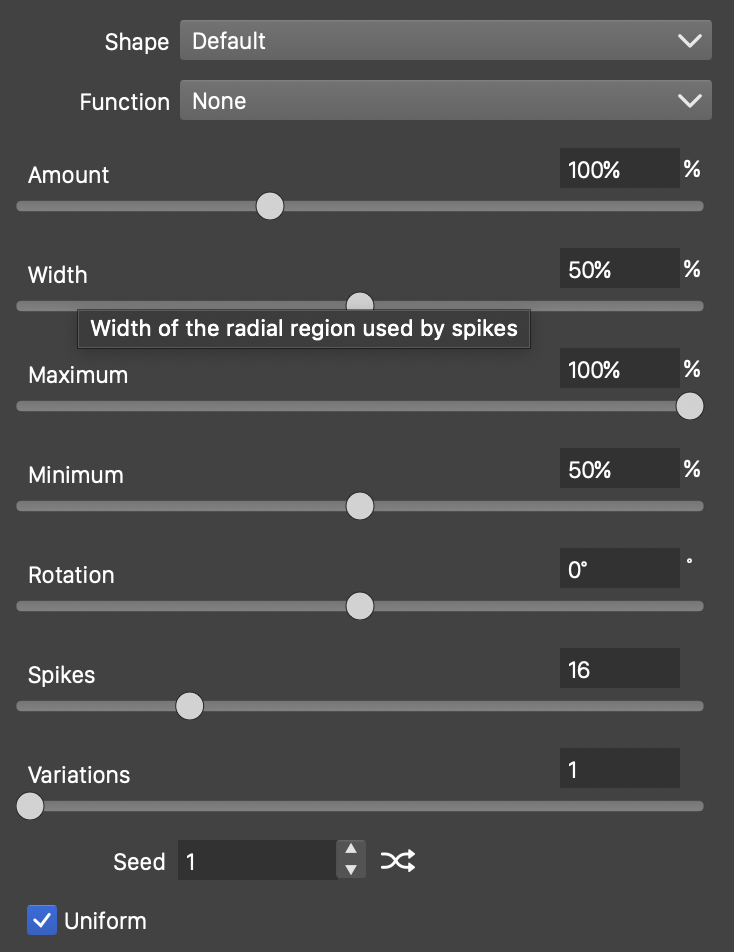Click the Rotation slider handle
Viewport: 734px width, 952px height.
(x=360, y=606)
